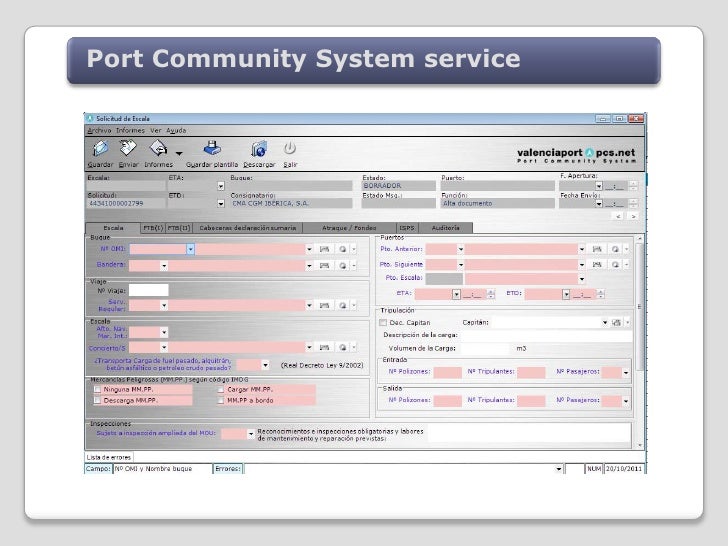Viewport: 728px width, 546px height.
Task: Click the Solicitud number 44341000002799
Action: [x=116, y=203]
